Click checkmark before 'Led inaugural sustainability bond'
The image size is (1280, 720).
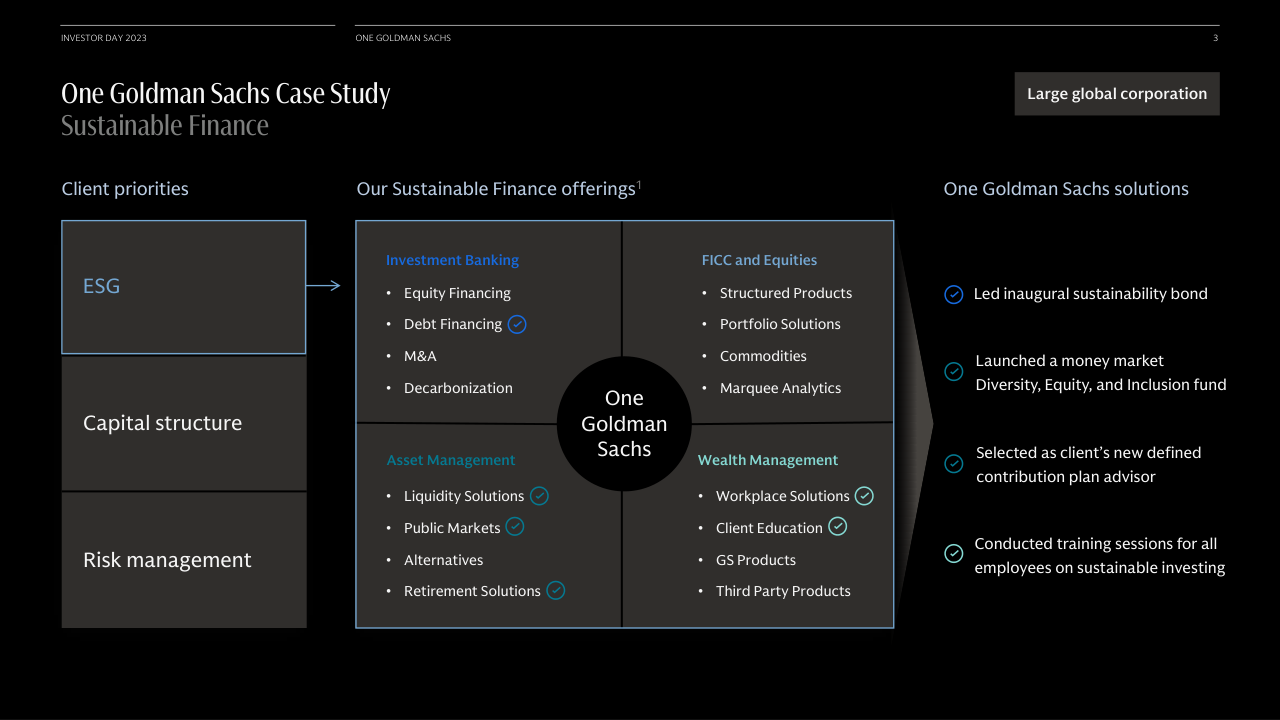(954, 294)
